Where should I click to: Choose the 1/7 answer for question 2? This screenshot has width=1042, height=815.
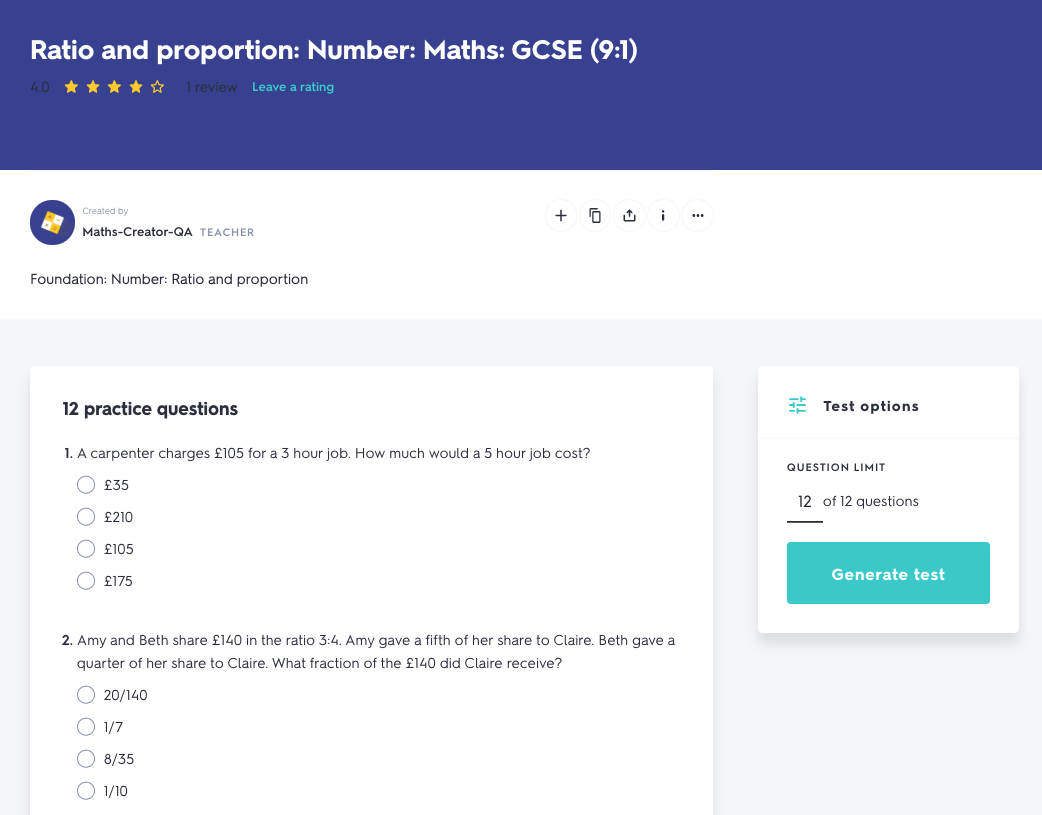pos(86,726)
